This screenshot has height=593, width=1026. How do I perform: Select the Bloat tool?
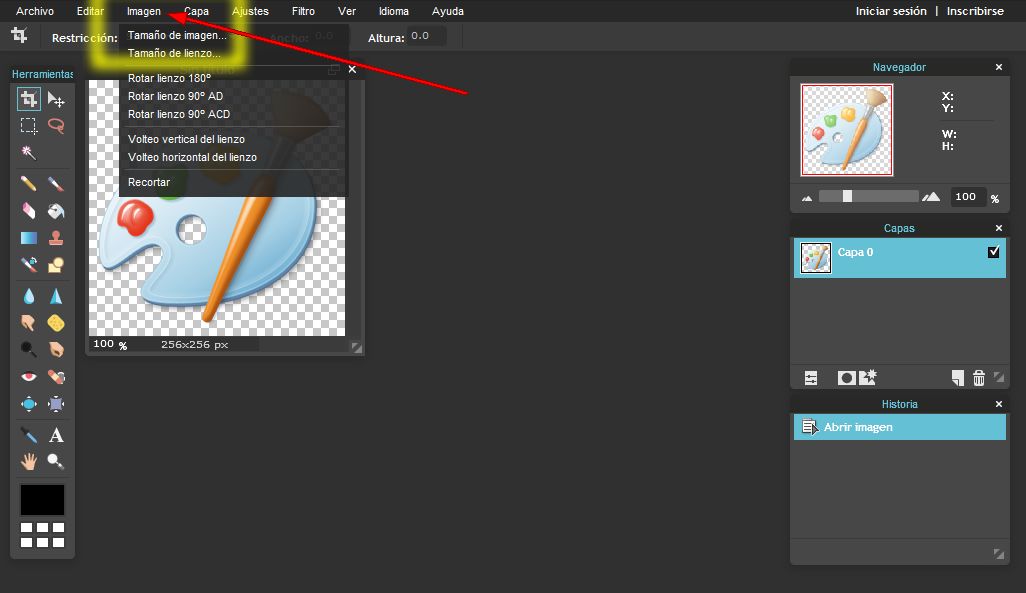click(28, 404)
